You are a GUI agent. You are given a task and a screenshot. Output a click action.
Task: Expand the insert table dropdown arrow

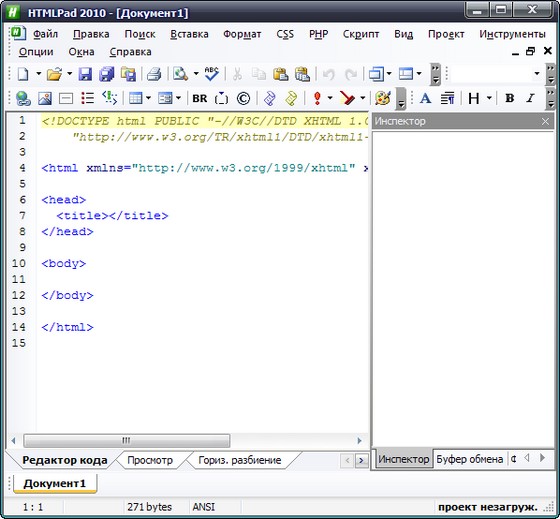coord(148,98)
